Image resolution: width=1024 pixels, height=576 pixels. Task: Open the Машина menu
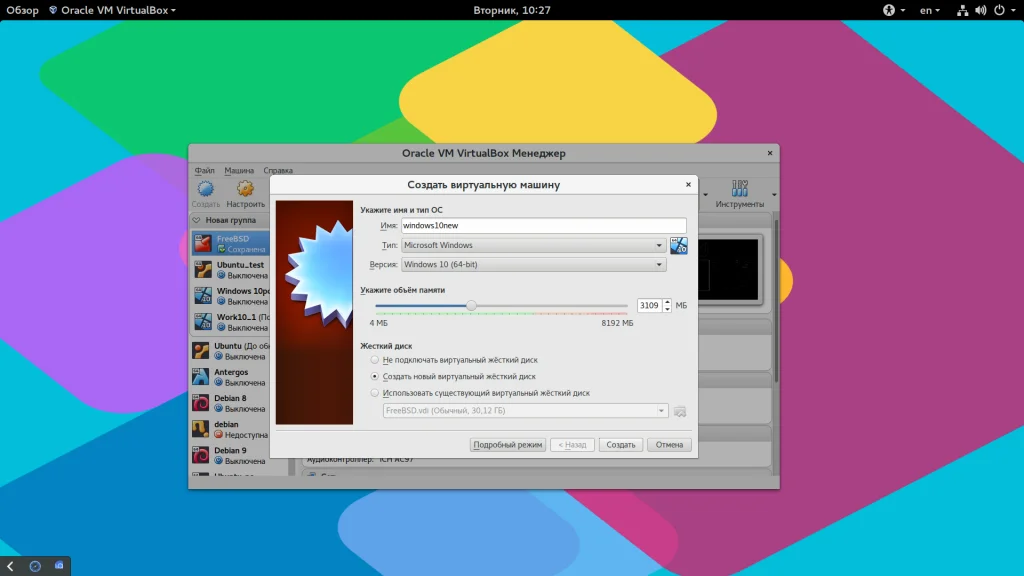tap(239, 170)
